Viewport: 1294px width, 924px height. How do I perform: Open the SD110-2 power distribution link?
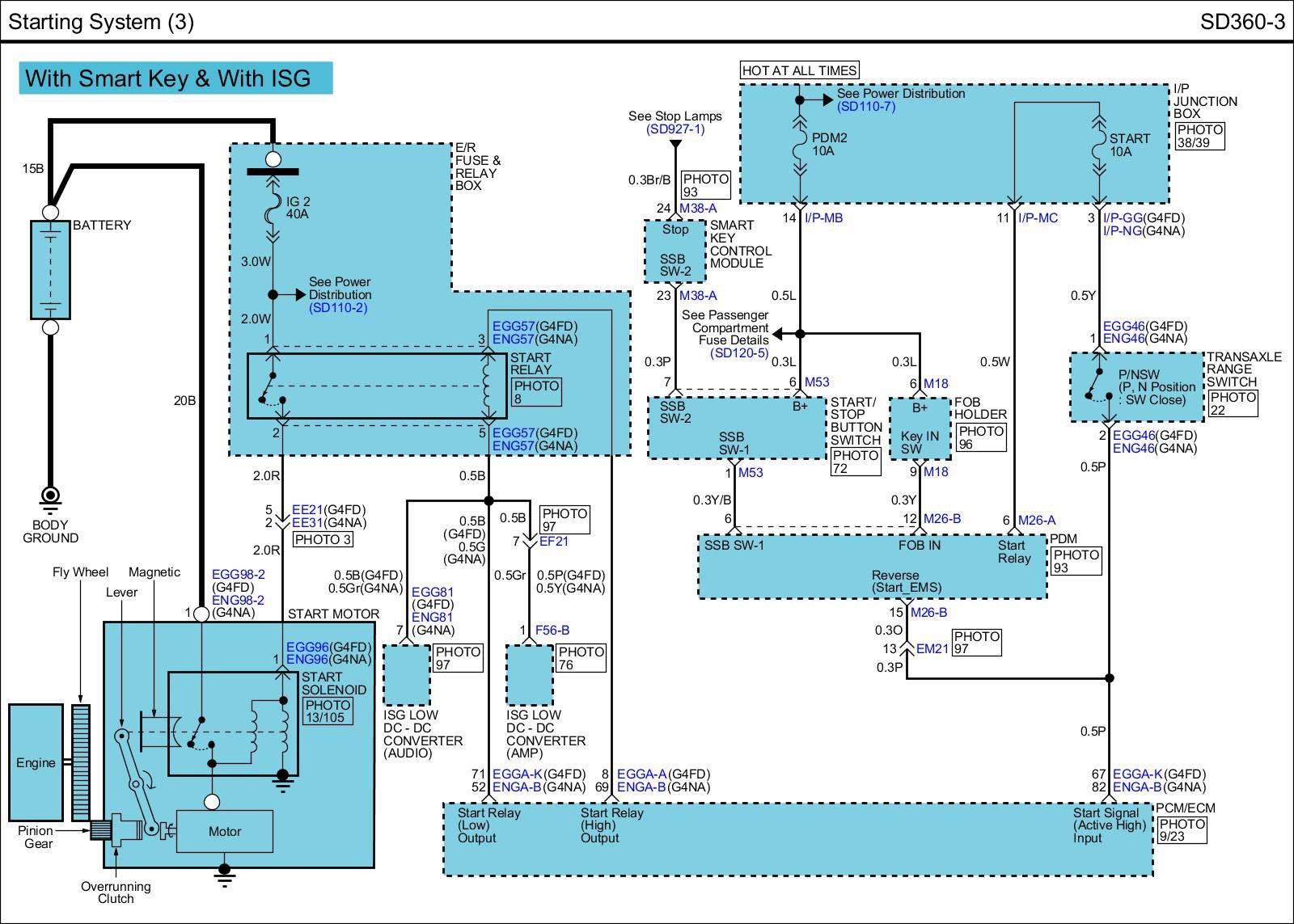(337, 308)
